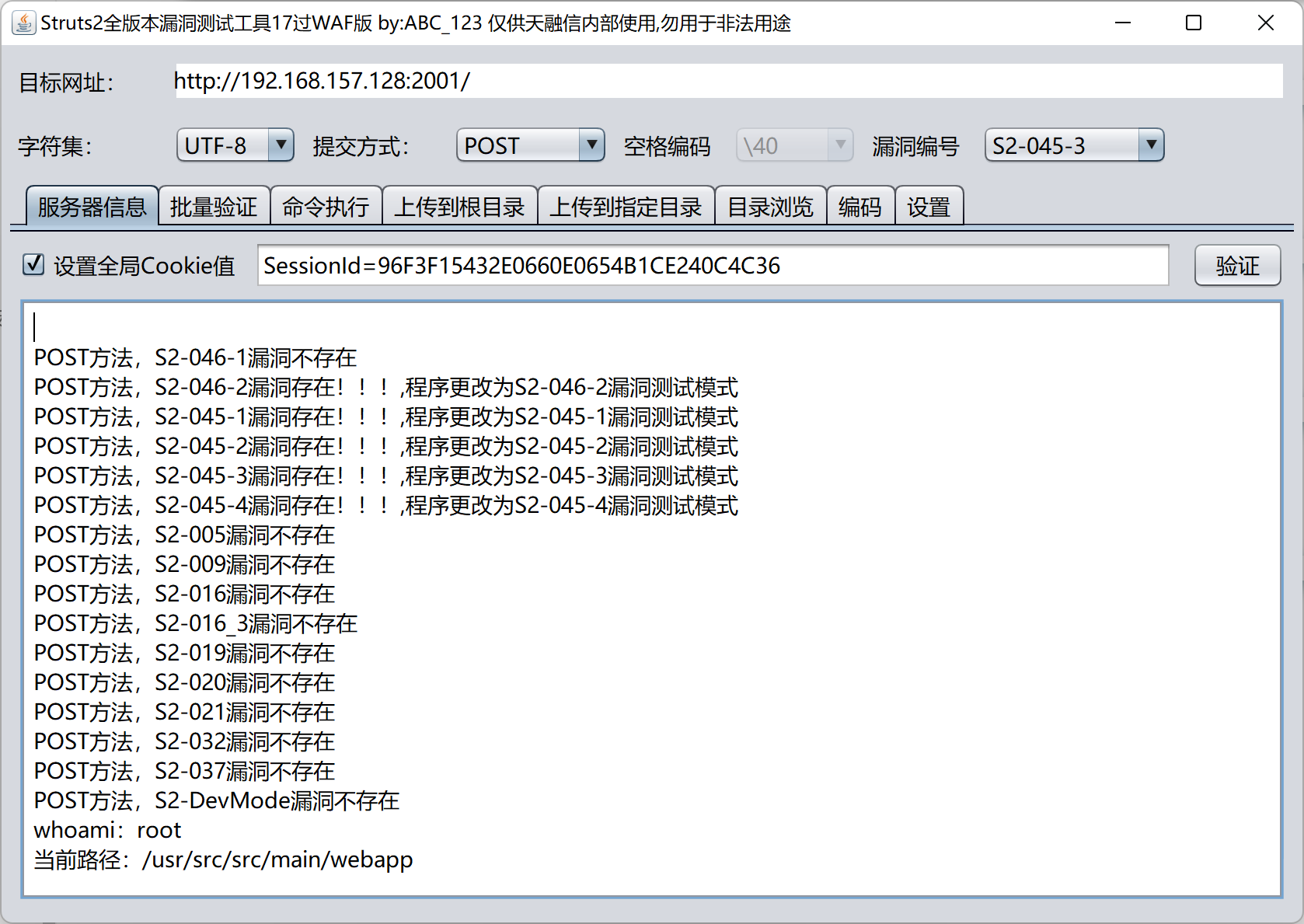This screenshot has height=924, width=1304.
Task: Switch to the 目录浏览 tab
Action: (770, 206)
